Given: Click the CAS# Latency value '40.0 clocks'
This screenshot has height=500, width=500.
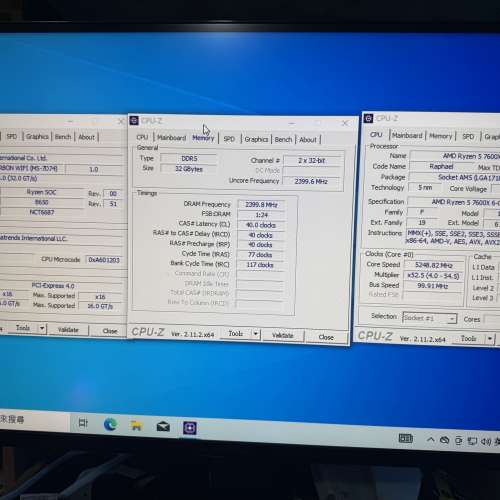Looking at the screenshot, I should tap(261, 225).
